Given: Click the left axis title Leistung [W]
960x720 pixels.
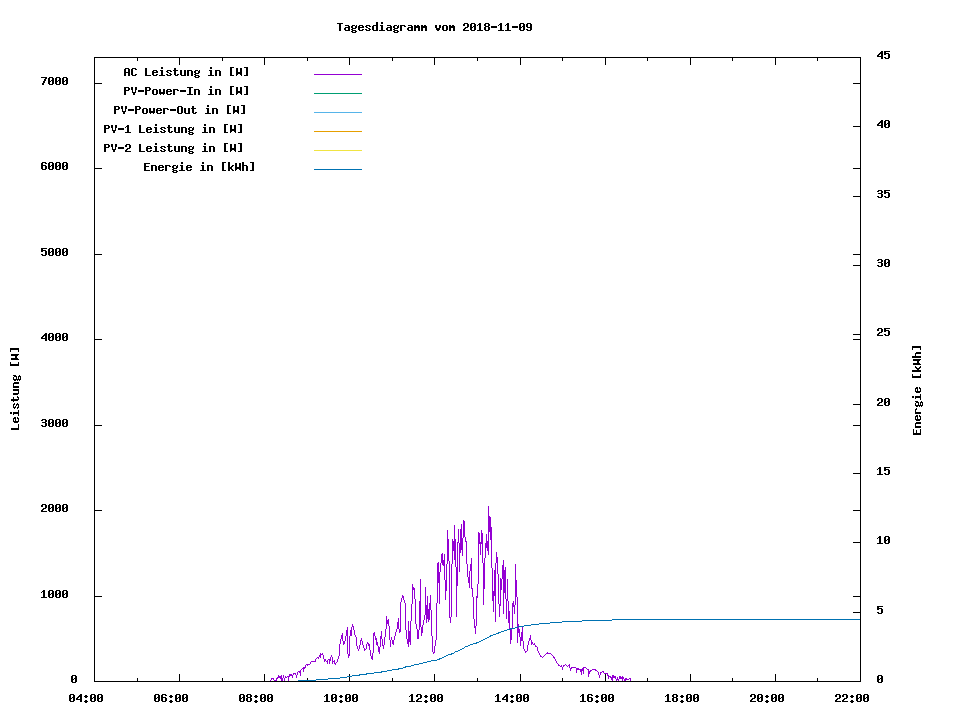Looking at the screenshot, I should (15, 389).
